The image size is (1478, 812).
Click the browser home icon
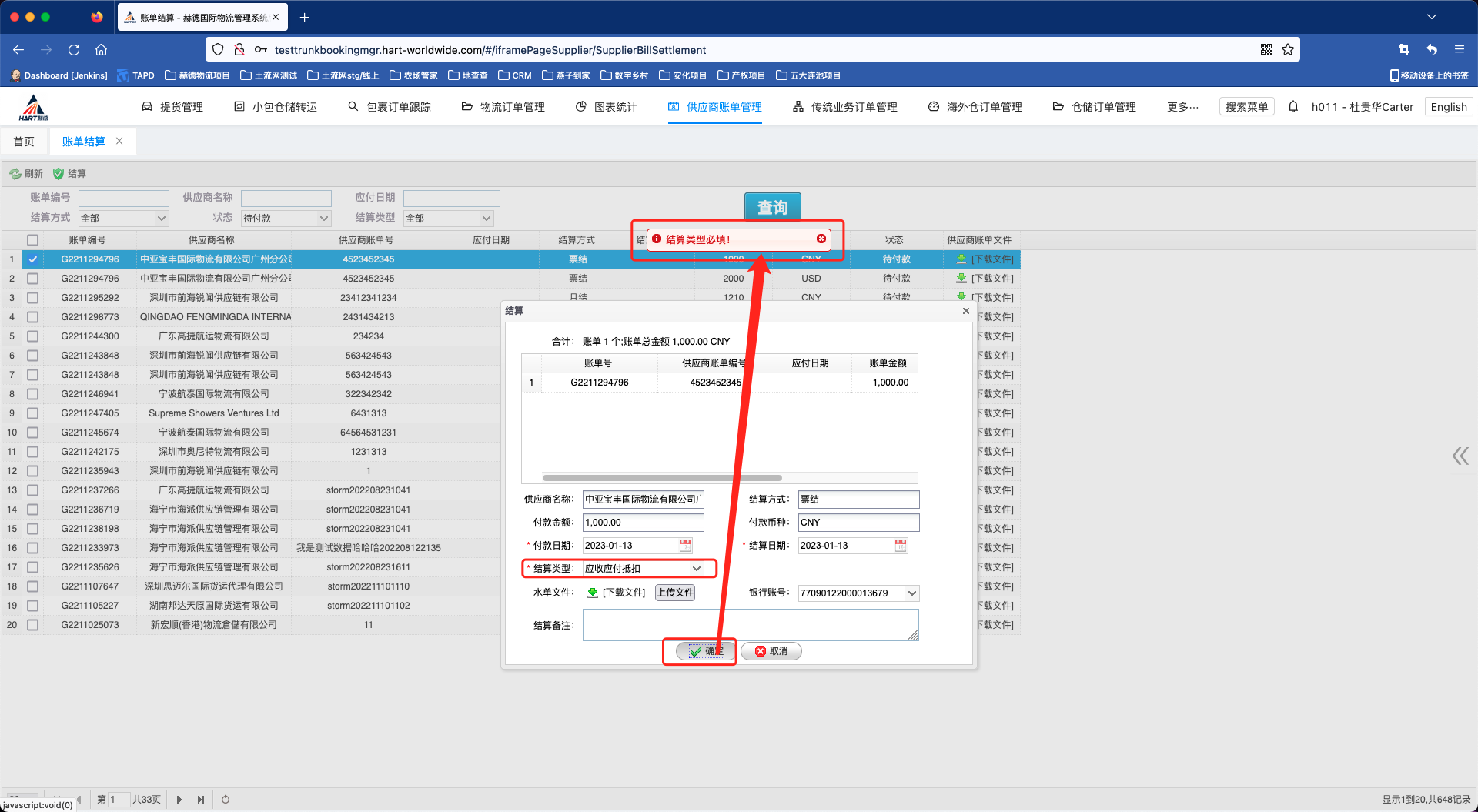click(101, 50)
